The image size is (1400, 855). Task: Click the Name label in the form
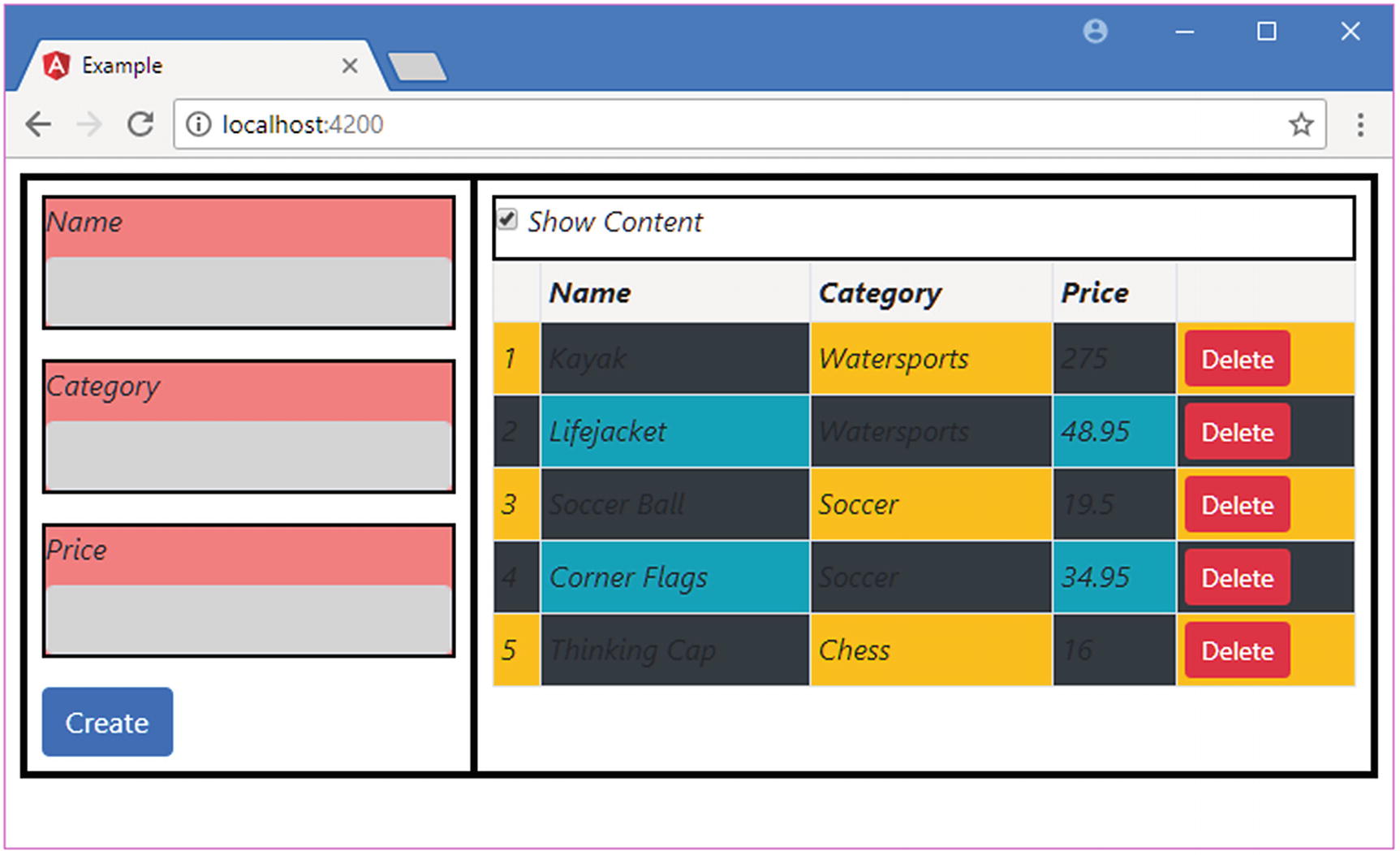(x=84, y=222)
